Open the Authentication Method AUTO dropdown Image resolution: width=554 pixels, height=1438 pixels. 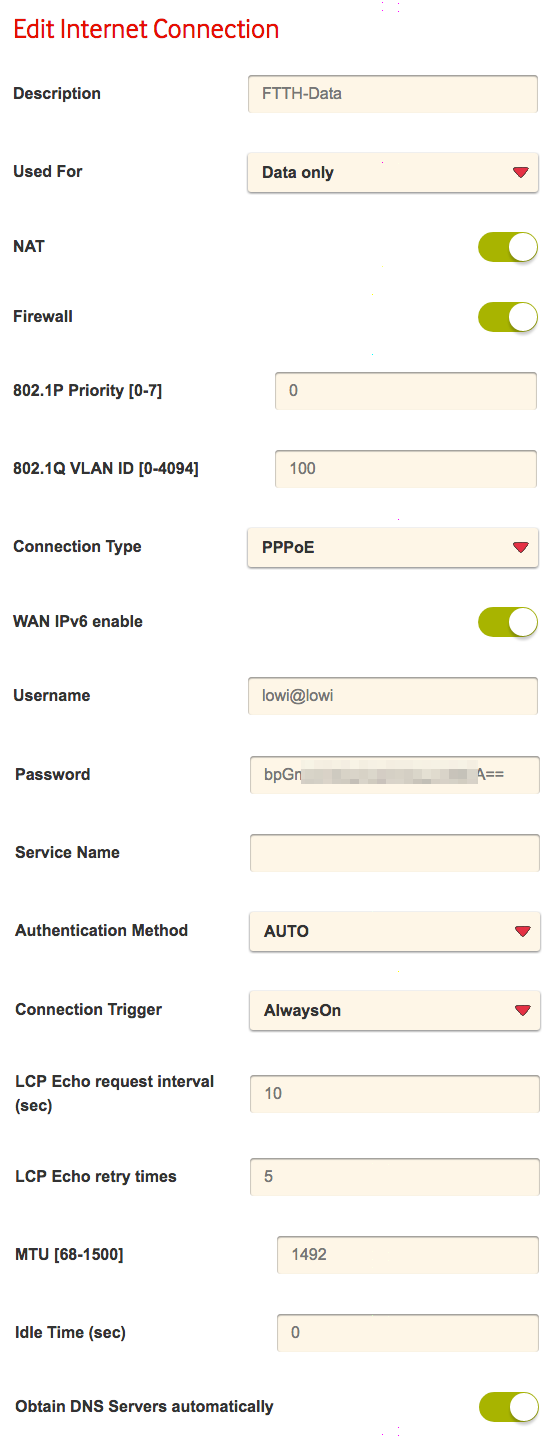click(x=395, y=931)
